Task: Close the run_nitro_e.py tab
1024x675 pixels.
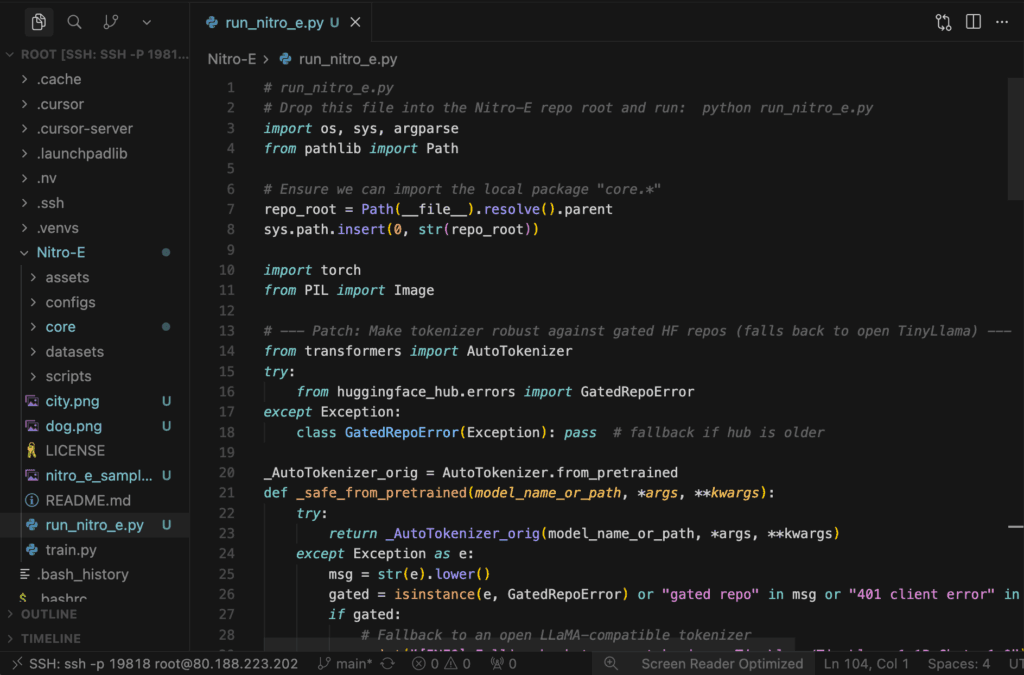Action: [x=356, y=22]
